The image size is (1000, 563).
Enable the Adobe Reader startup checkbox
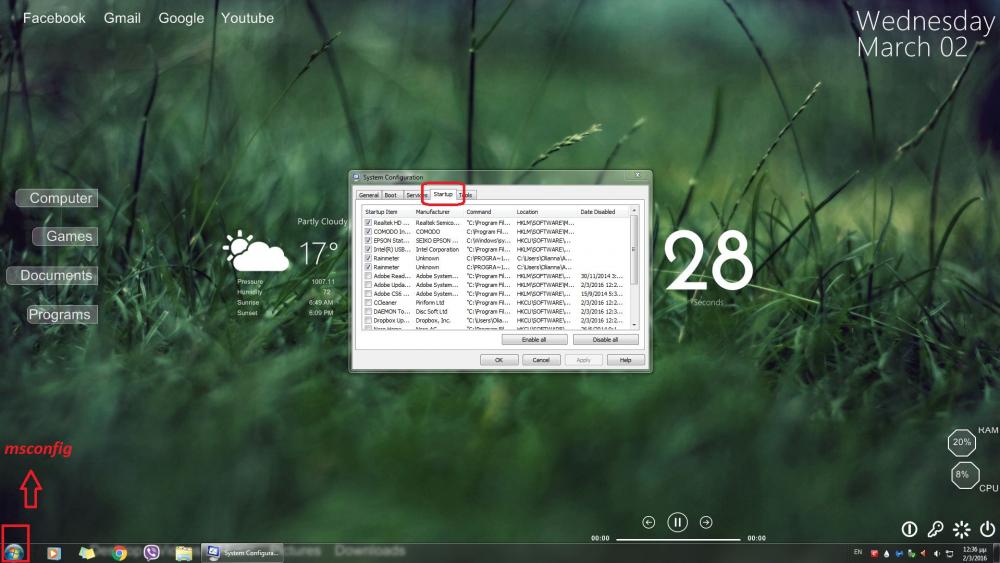tap(368, 276)
